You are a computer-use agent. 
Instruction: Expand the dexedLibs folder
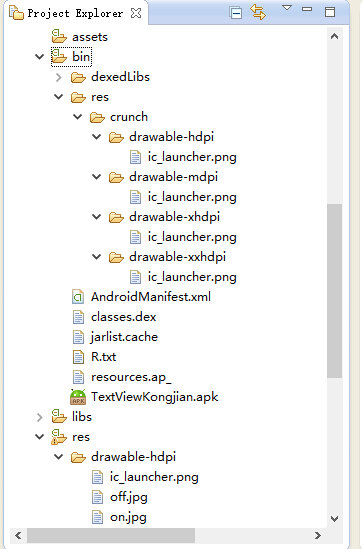click(58, 77)
